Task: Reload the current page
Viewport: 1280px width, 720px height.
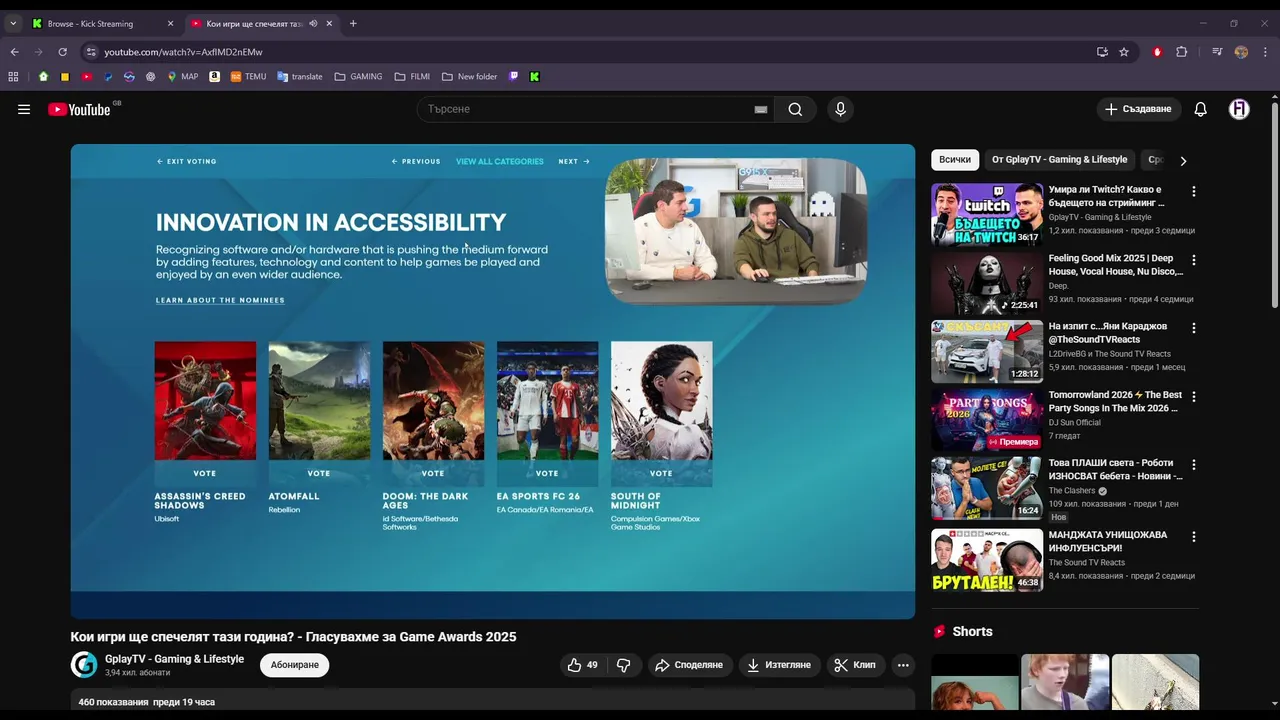Action: pos(62,52)
